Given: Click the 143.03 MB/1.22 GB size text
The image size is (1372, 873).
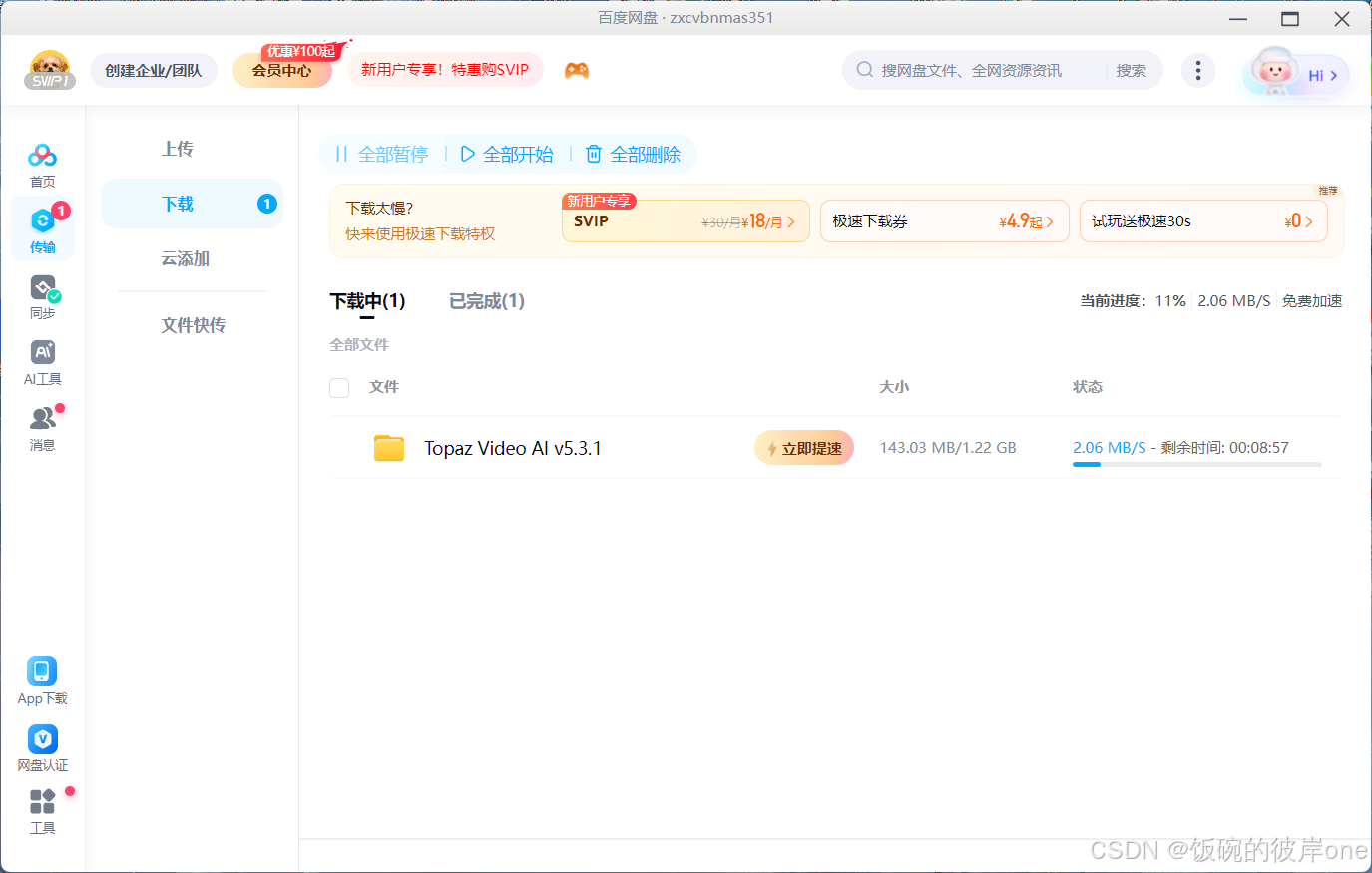Looking at the screenshot, I should tap(948, 448).
